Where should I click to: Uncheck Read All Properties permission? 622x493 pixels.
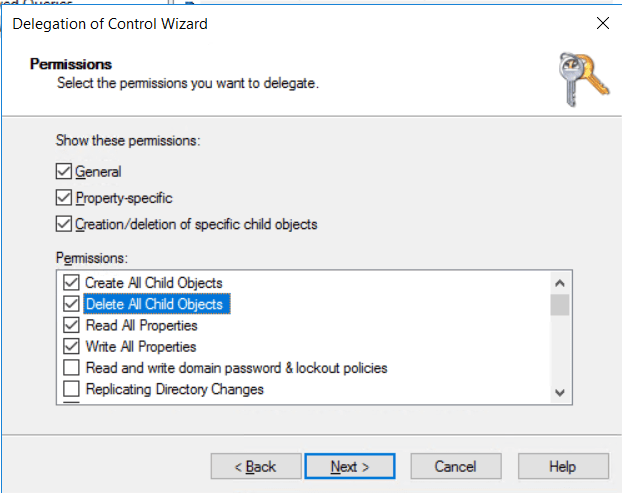[71, 325]
